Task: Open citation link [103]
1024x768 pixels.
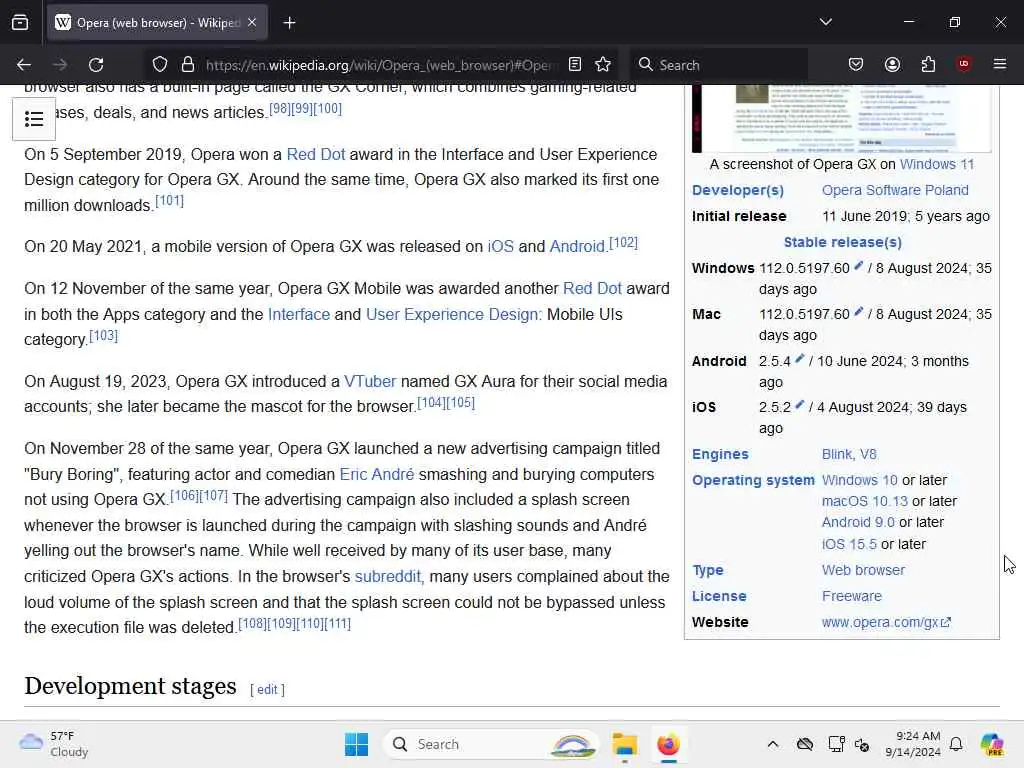Action: coord(103,336)
